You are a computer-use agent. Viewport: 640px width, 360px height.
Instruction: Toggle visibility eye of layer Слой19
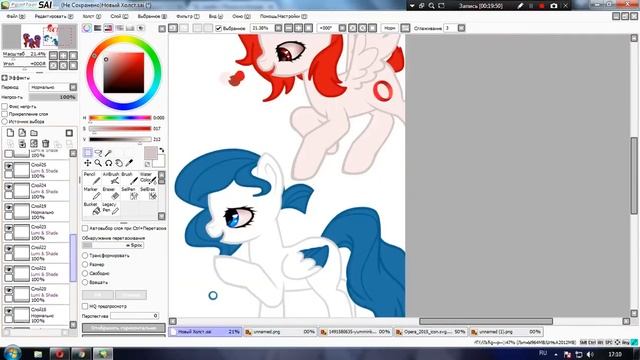[x=9, y=207]
